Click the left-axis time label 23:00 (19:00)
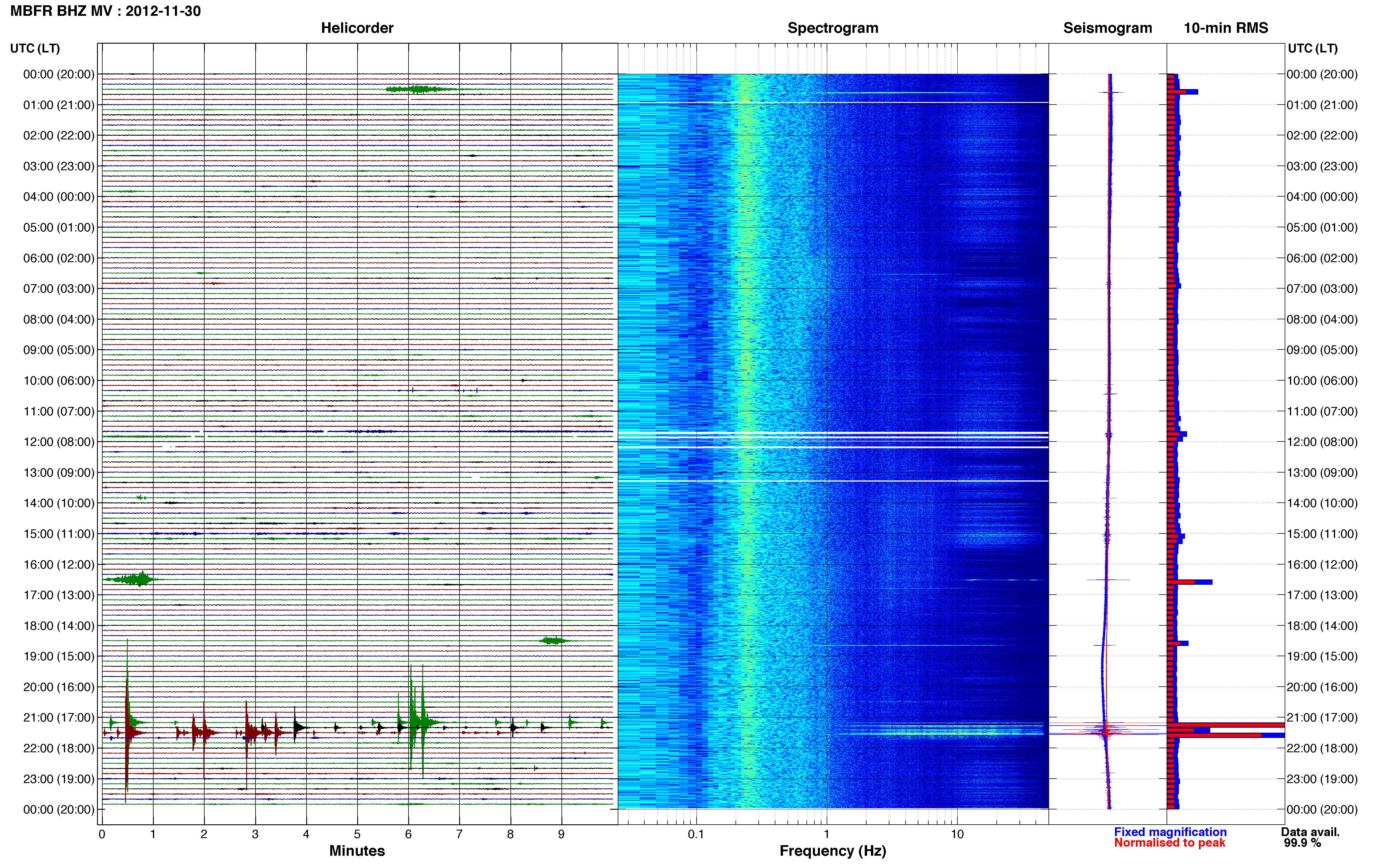Viewport: 1389px width, 868px height. (x=59, y=779)
